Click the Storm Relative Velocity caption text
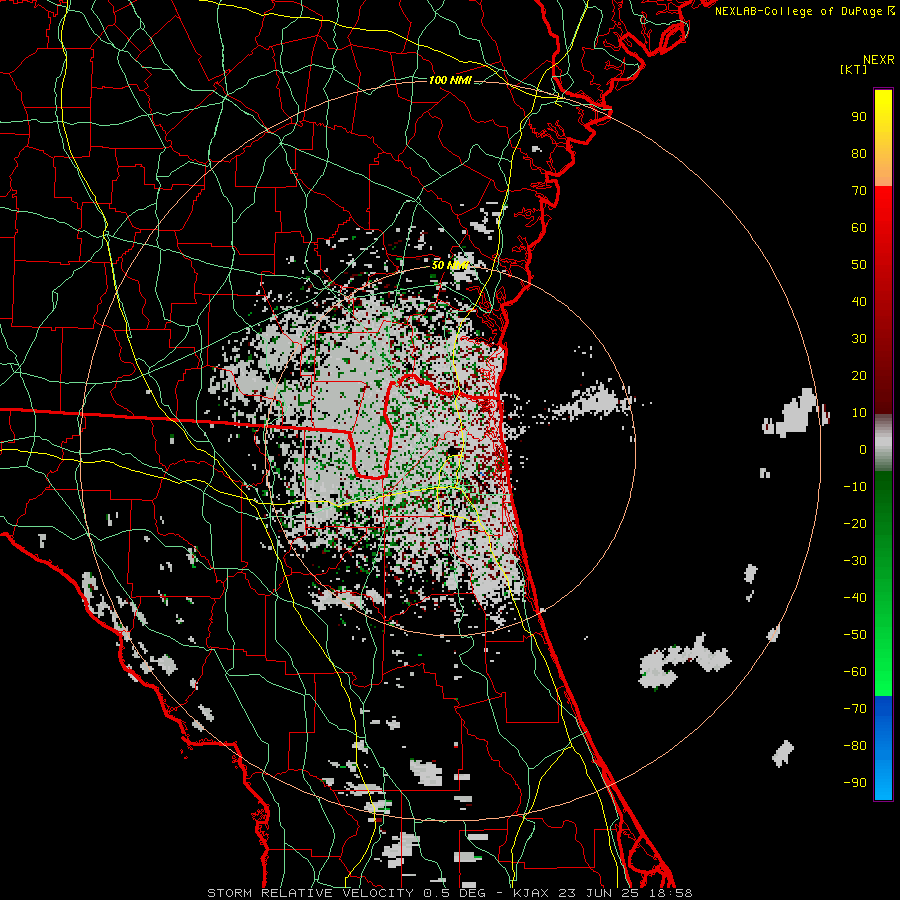This screenshot has width=900, height=900. coord(311,893)
